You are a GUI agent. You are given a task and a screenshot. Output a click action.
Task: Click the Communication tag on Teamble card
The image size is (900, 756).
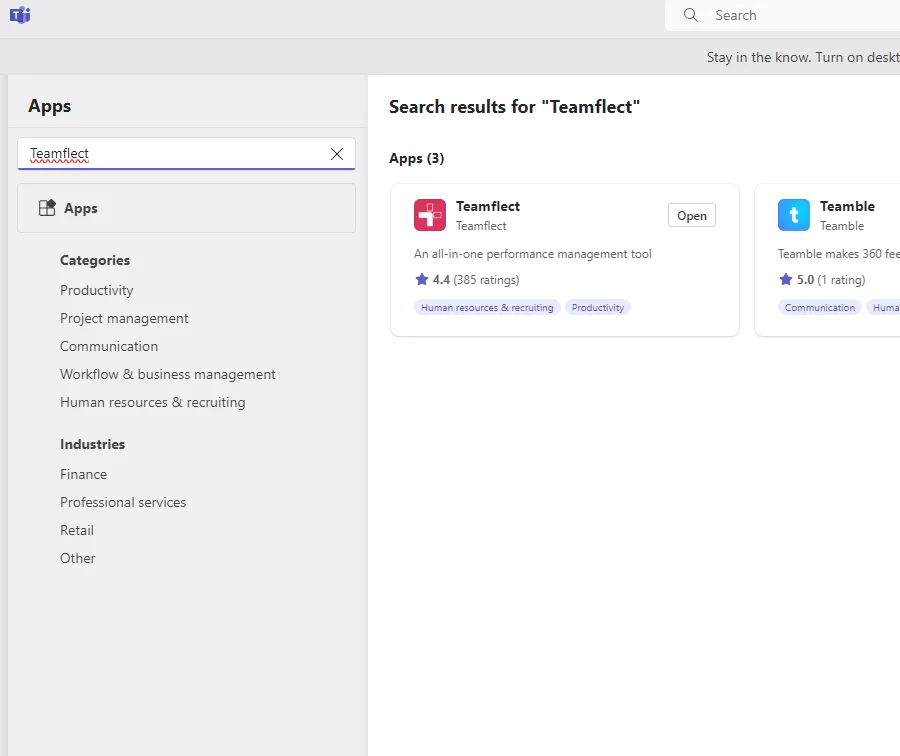click(x=820, y=308)
